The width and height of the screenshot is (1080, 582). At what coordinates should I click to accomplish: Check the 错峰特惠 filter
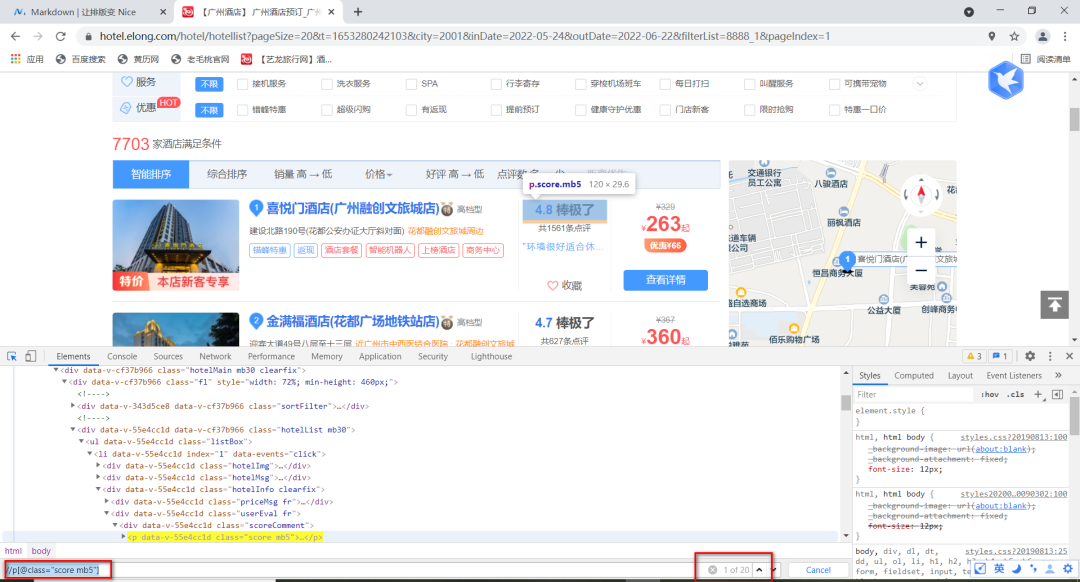click(x=242, y=110)
